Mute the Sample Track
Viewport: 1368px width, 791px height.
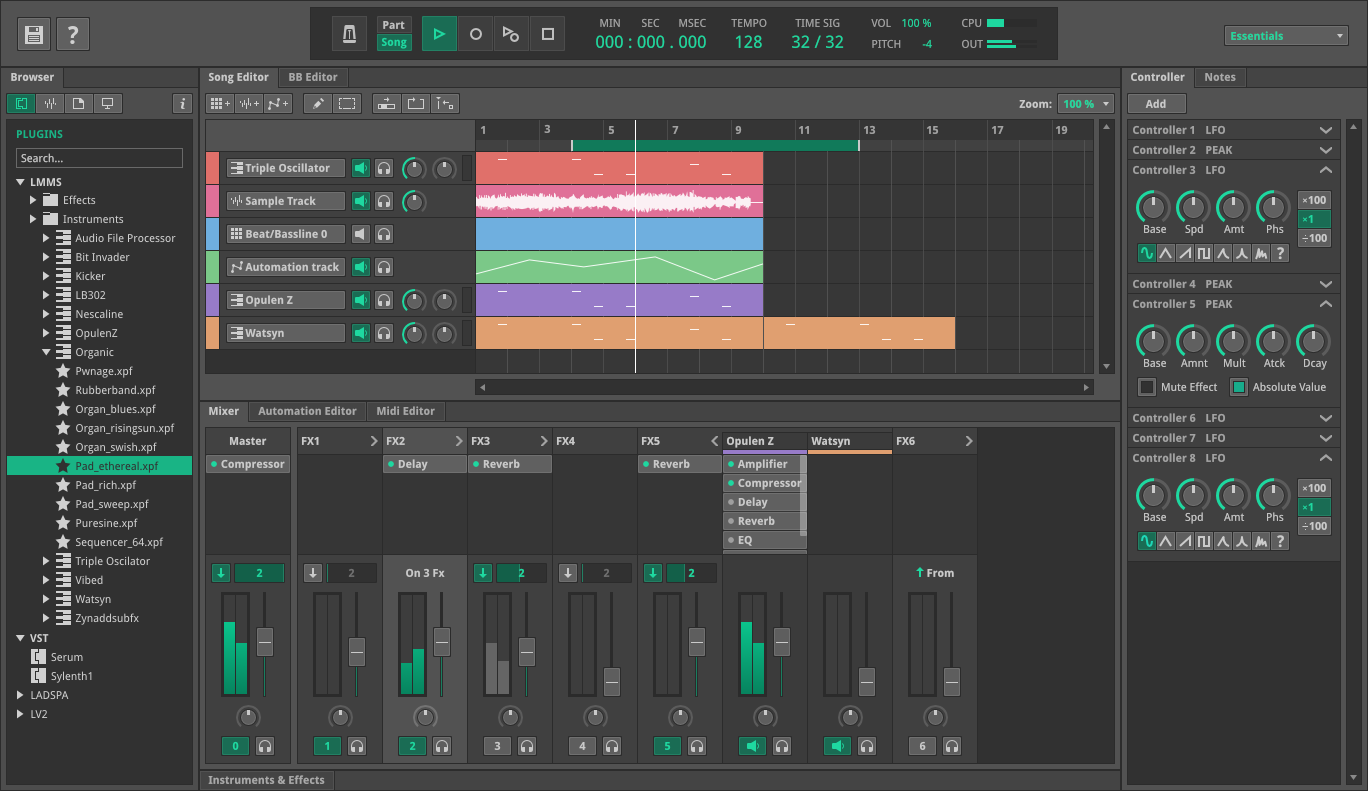(360, 200)
